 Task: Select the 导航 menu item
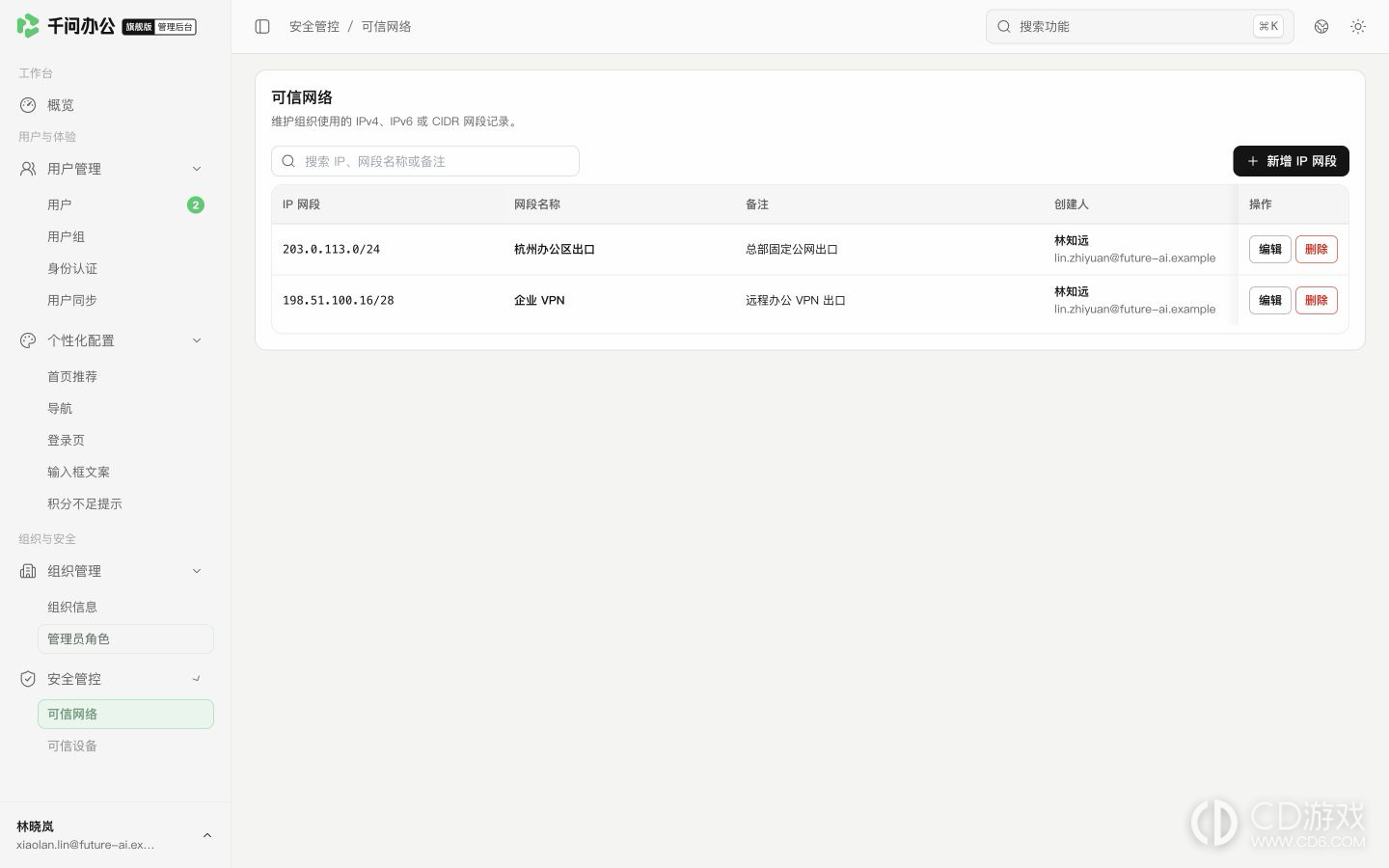[x=125, y=408]
